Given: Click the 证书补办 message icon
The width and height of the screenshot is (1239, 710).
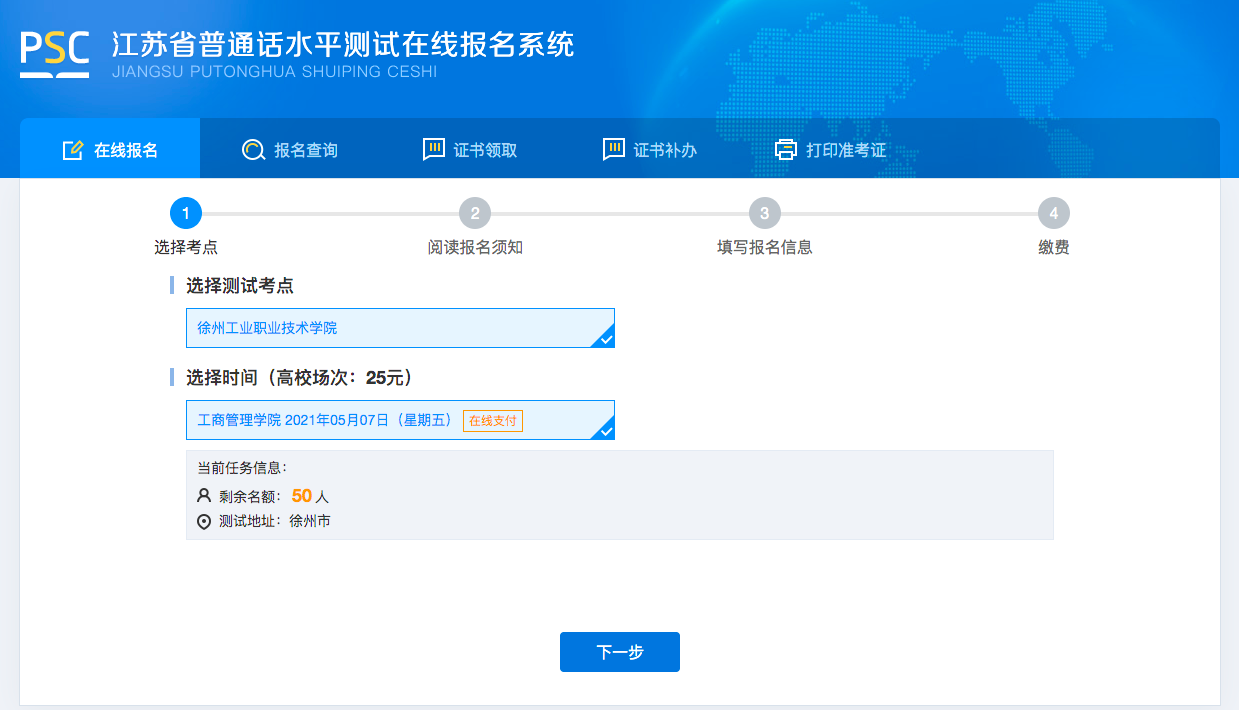Looking at the screenshot, I should [x=613, y=150].
